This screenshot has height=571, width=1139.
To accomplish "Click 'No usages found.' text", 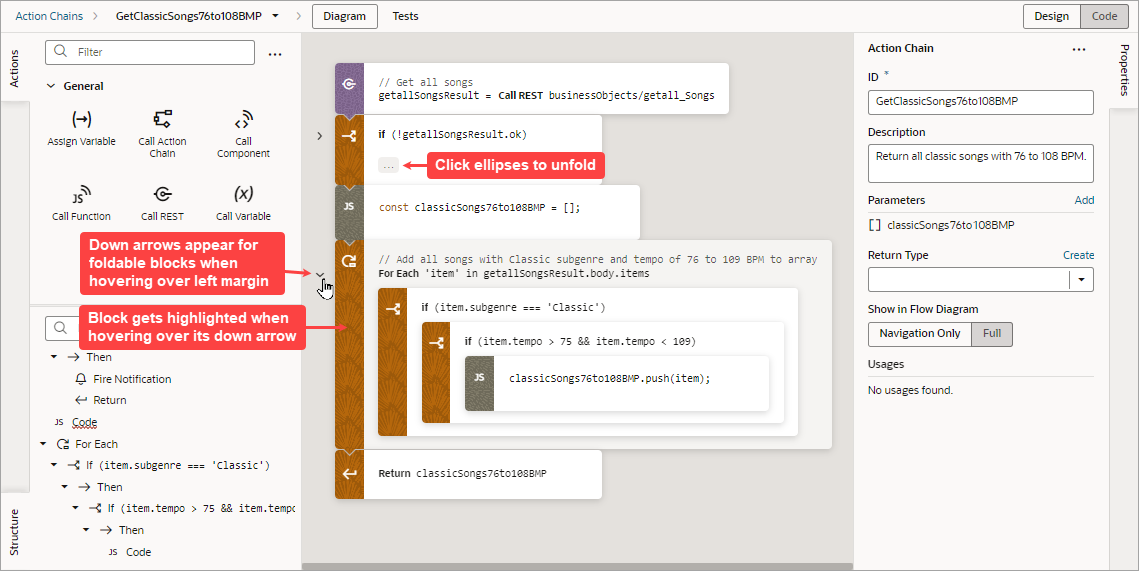I will click(910, 390).
